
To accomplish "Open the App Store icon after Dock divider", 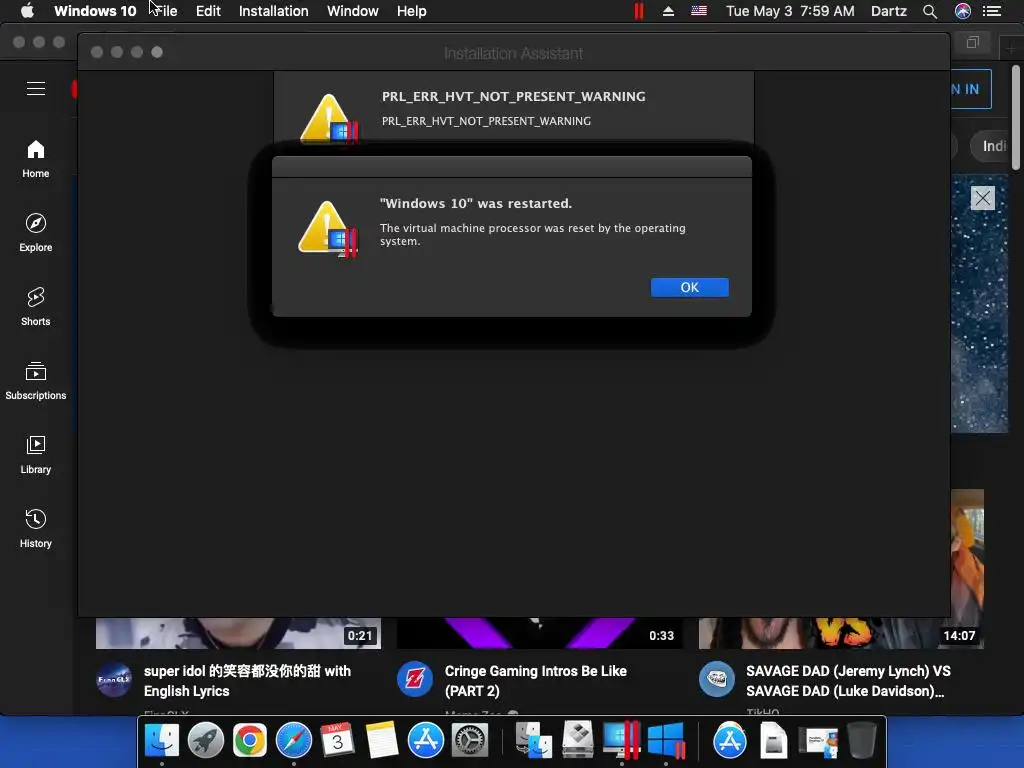I will coord(729,741).
